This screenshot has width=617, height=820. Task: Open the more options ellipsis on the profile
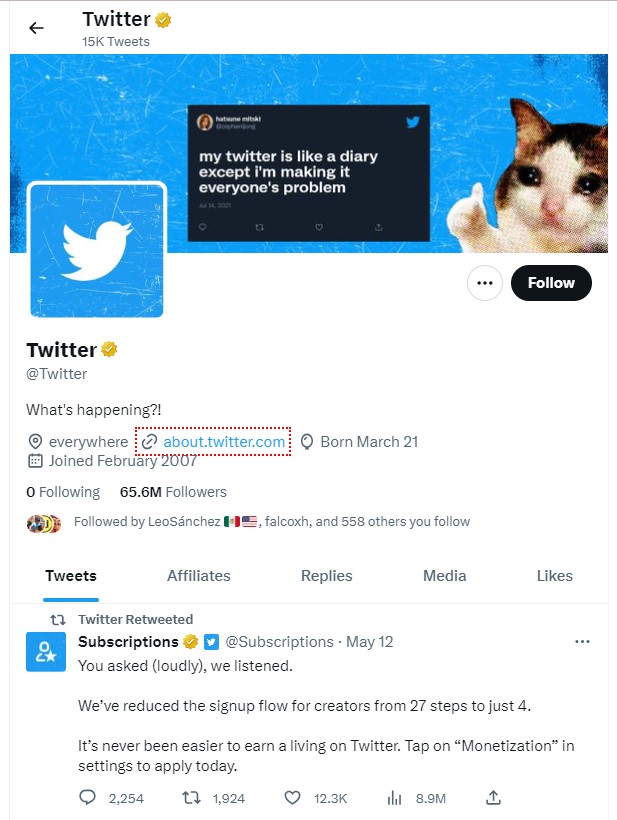pos(484,283)
